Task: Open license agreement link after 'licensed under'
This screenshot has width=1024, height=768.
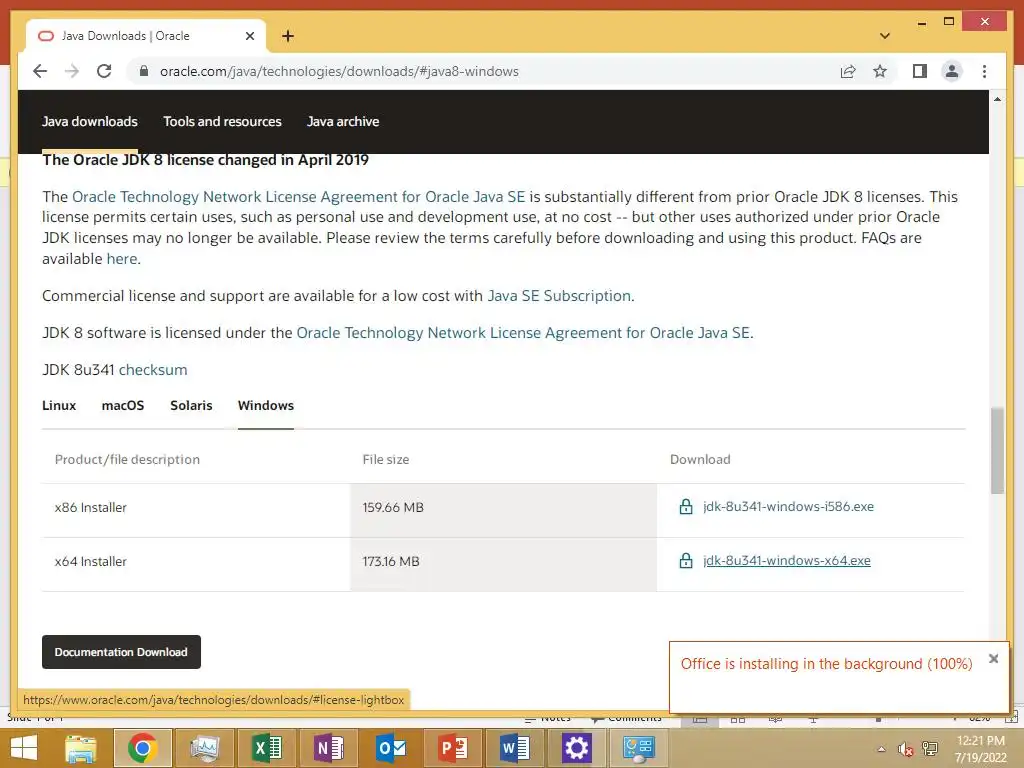Action: tap(523, 332)
